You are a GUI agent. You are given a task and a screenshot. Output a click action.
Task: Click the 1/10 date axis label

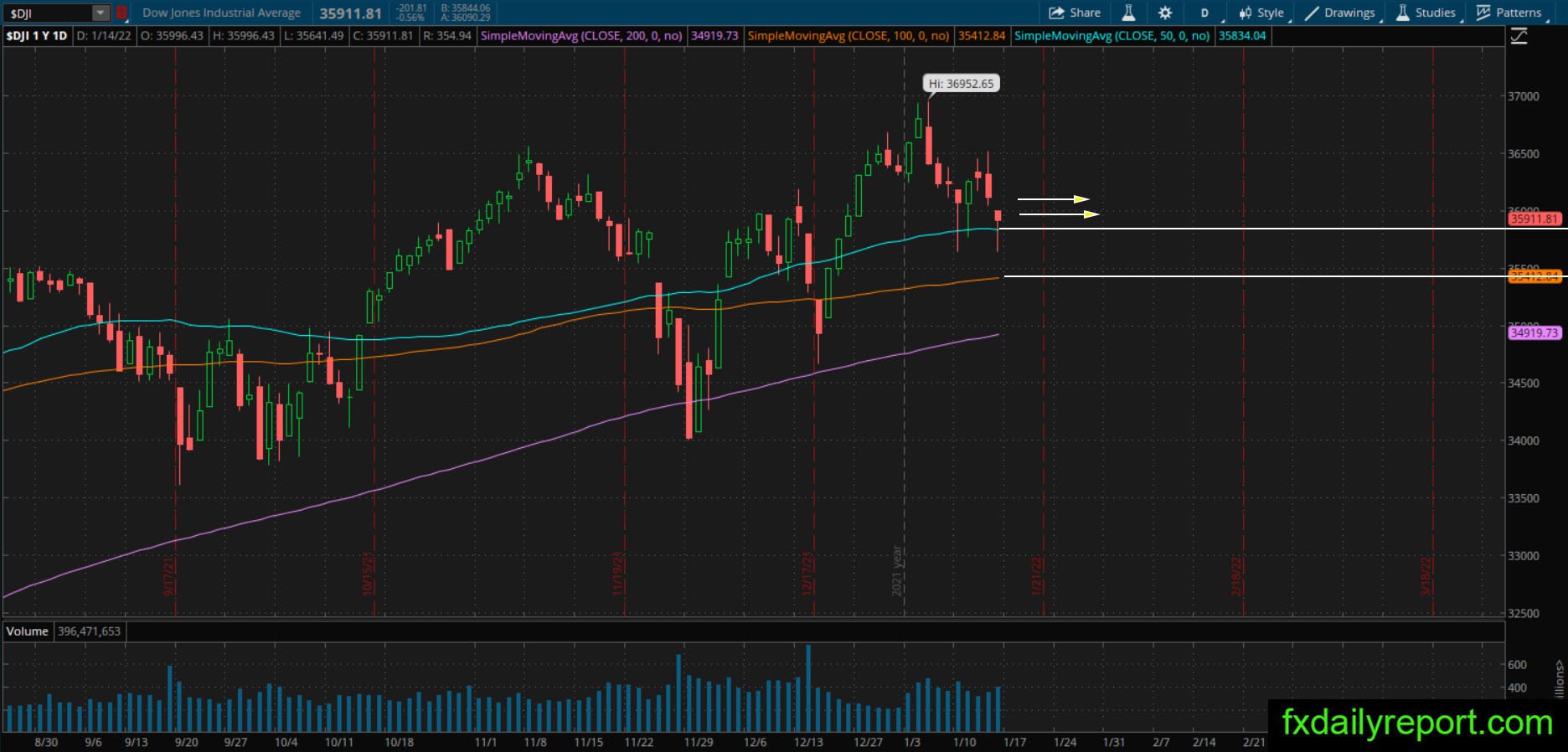pos(965,742)
